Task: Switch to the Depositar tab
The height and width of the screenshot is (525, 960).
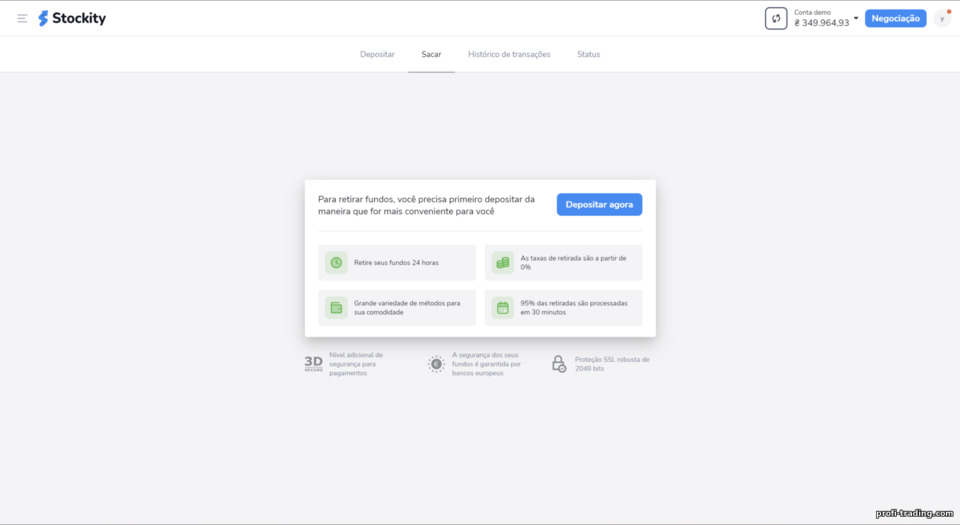Action: [377, 54]
